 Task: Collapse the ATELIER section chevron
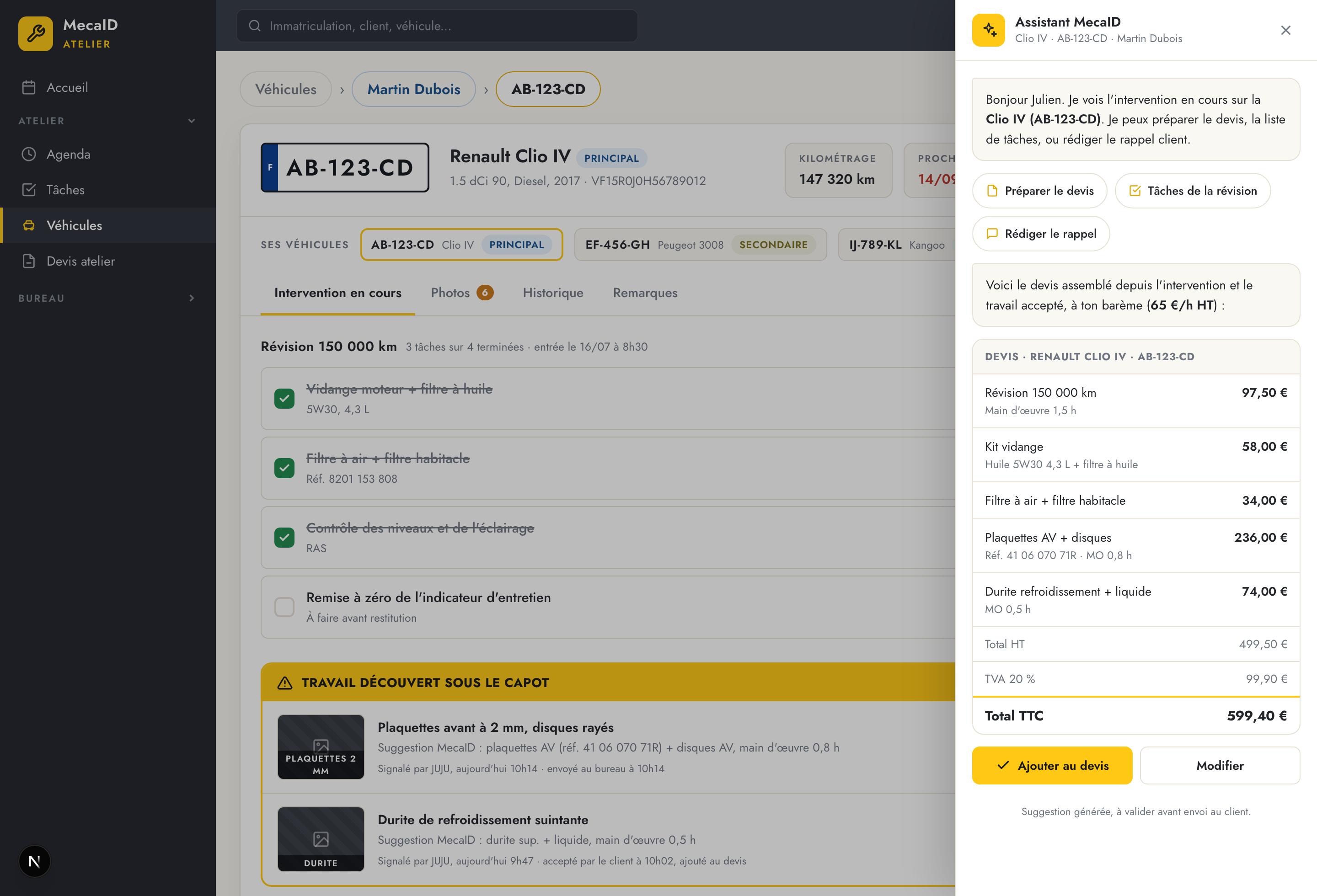pyautogui.click(x=192, y=121)
